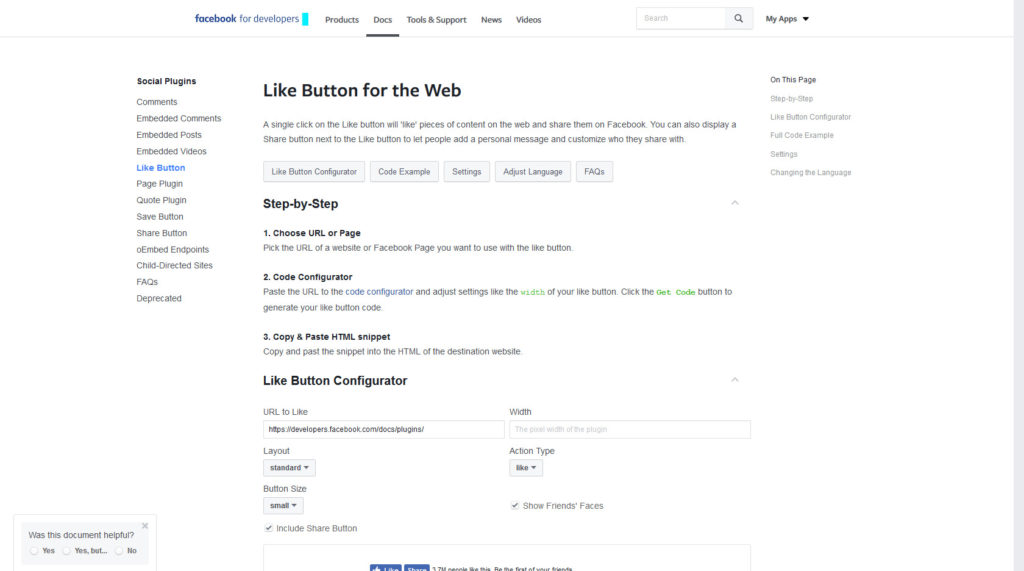Screen dimensions: 1024x571
Task: Open the My Apps dropdown arrow
Action: [806, 19]
